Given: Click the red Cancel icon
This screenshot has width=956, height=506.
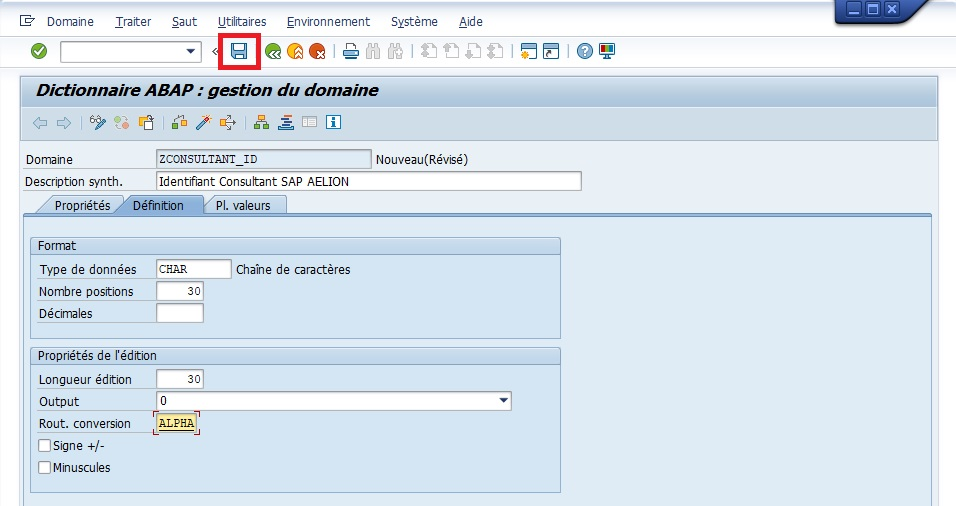Looking at the screenshot, I should [x=317, y=51].
